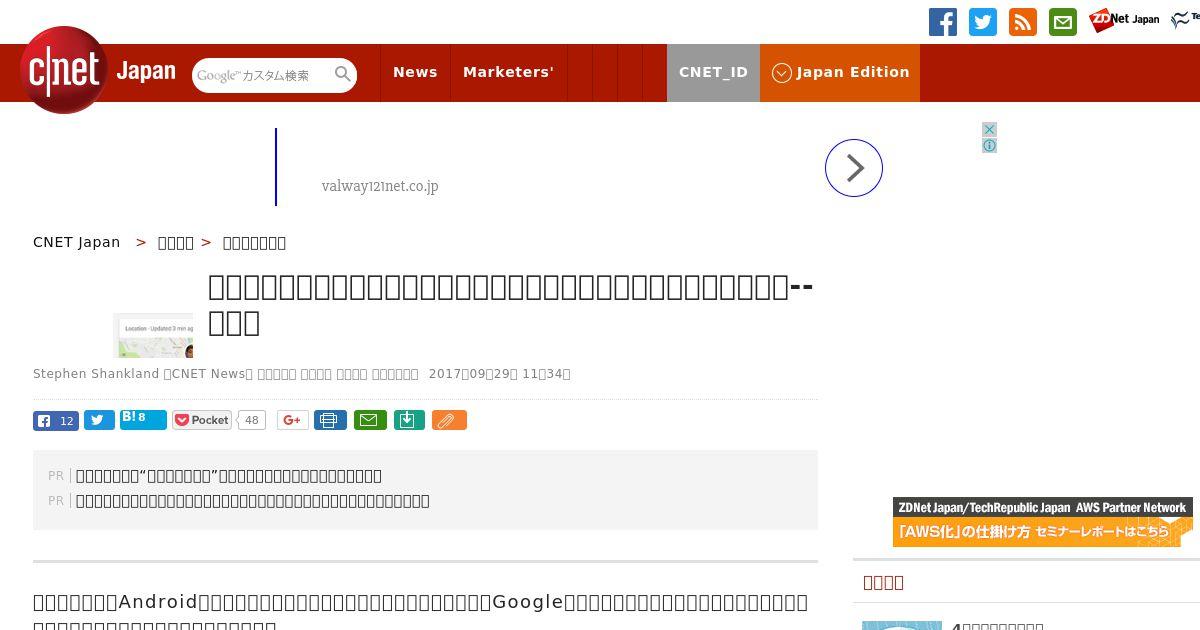Print the article via printer icon
Image resolution: width=1200 pixels, height=630 pixels.
click(x=330, y=420)
